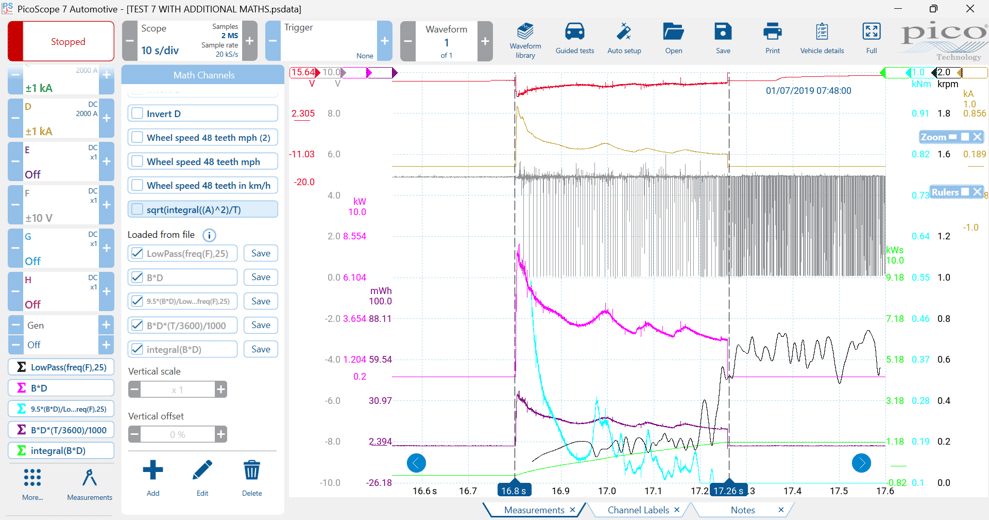Go to previous waveform buffer
Screen dimensions: 989x520
[408, 41]
